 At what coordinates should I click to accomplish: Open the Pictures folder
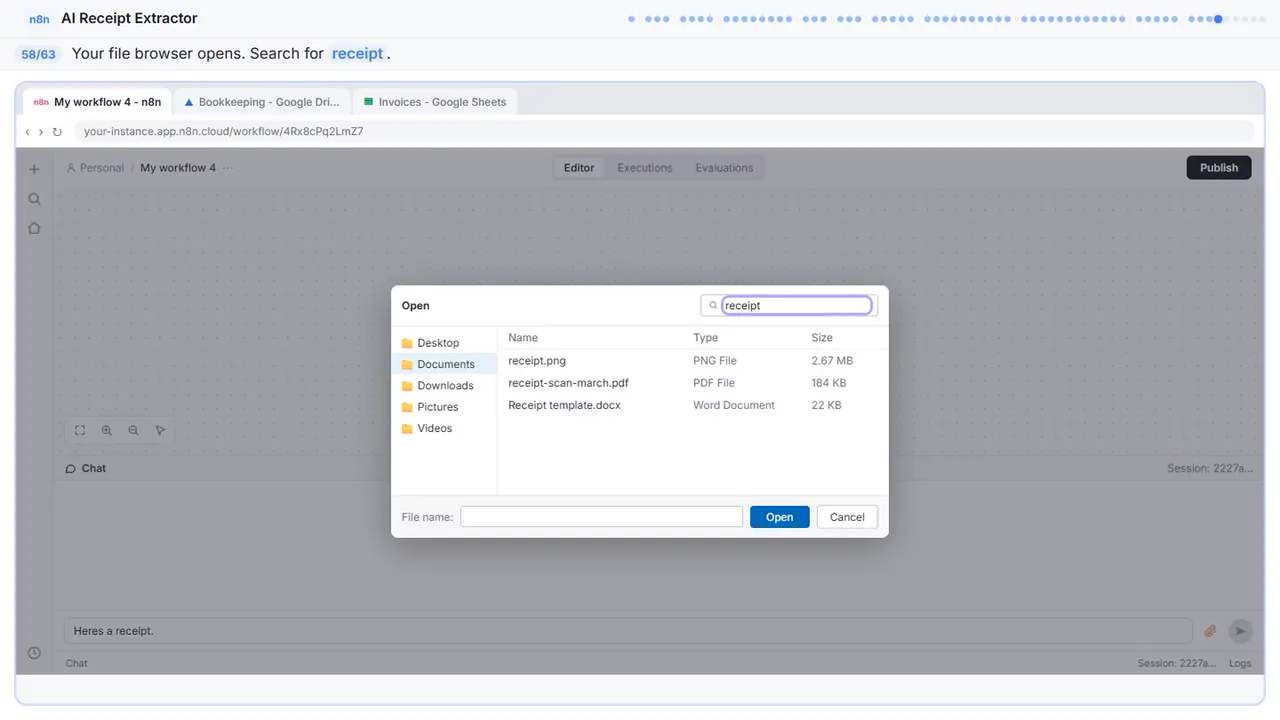(x=444, y=407)
